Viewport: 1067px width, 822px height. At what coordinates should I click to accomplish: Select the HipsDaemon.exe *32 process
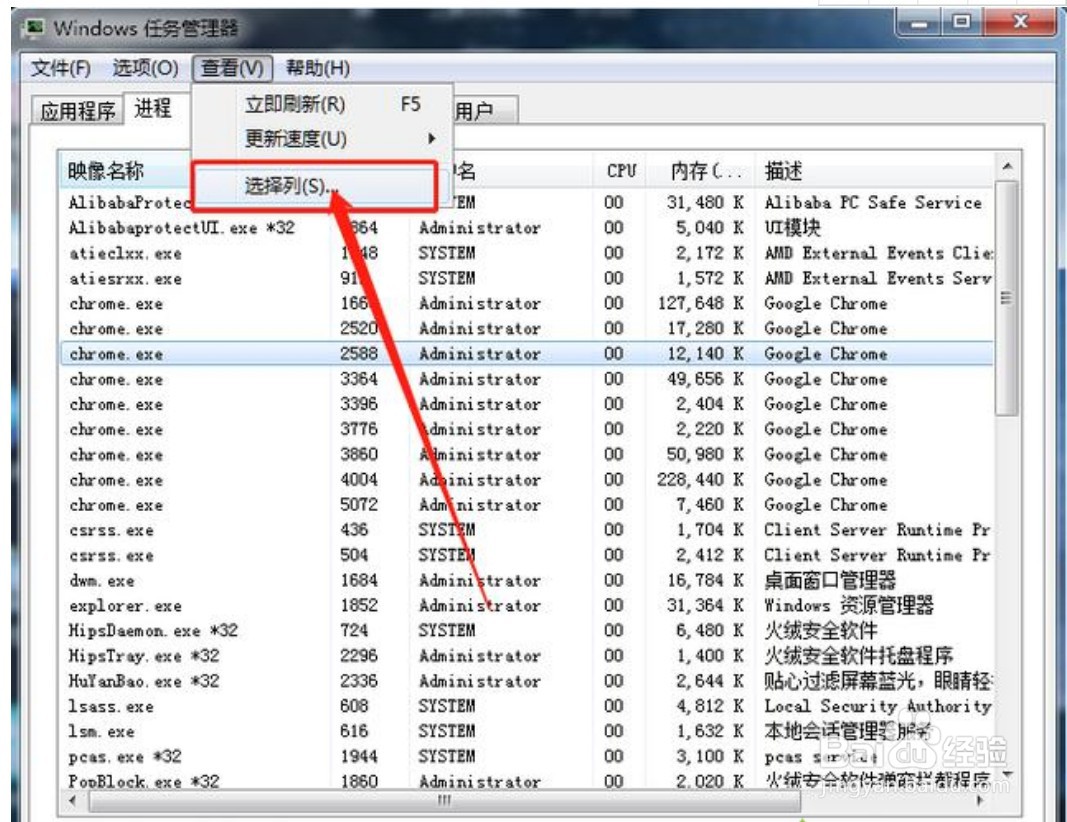(x=527, y=631)
